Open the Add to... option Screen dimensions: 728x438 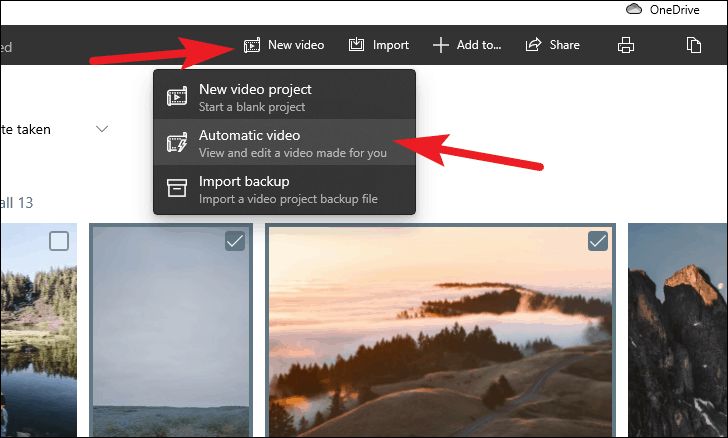(x=467, y=45)
